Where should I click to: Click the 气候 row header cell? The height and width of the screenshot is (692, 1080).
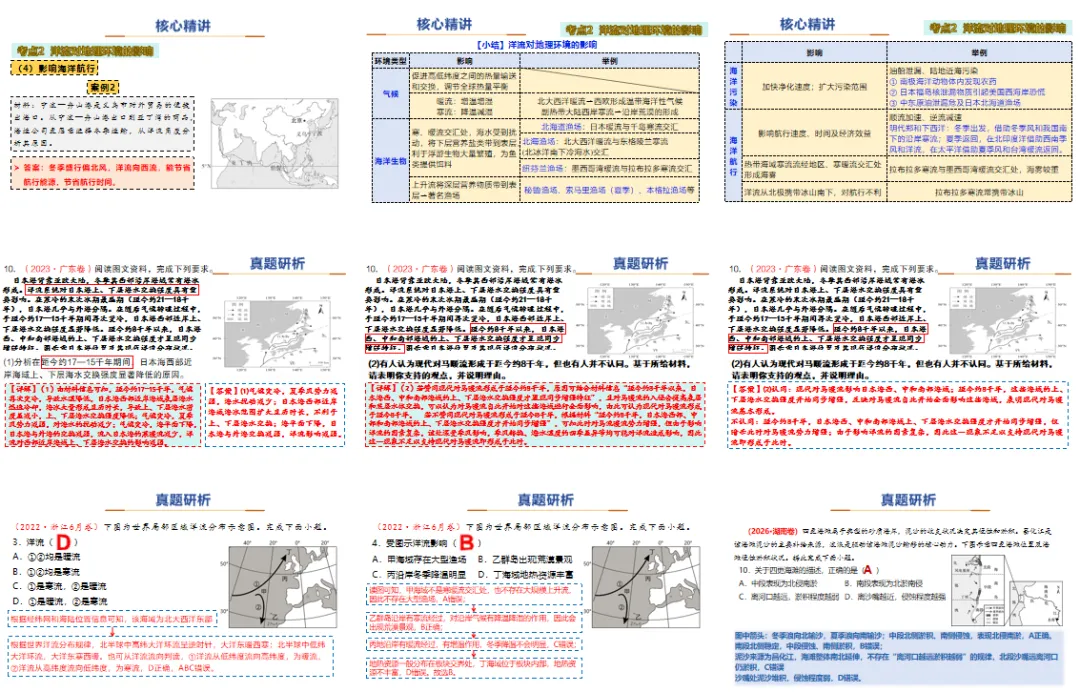(x=391, y=93)
